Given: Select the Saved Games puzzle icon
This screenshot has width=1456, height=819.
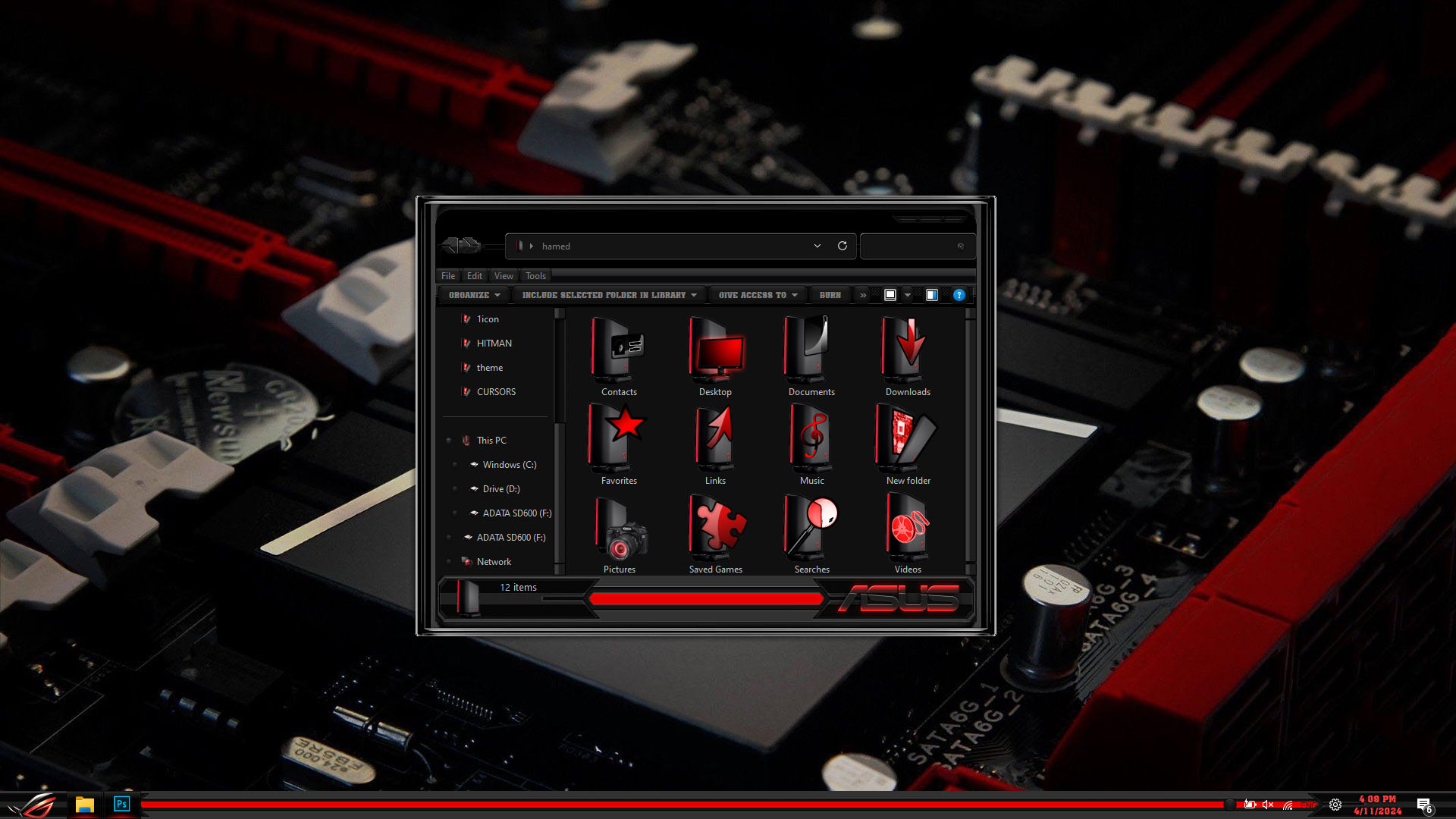Looking at the screenshot, I should (715, 528).
